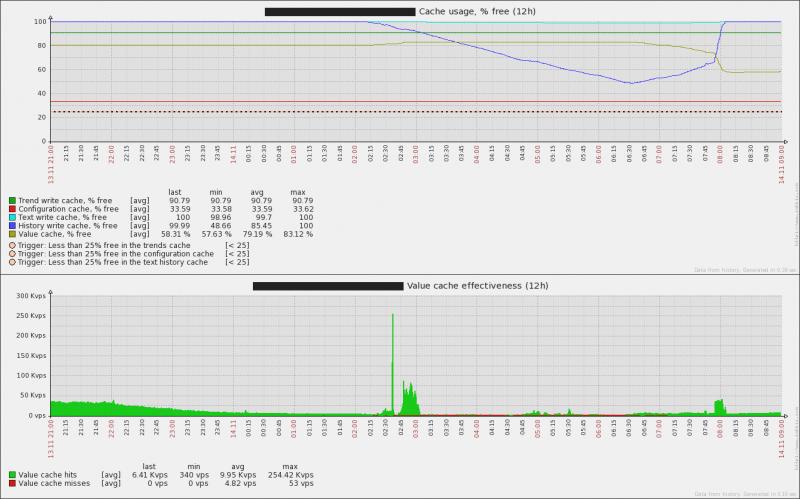Click the Text write cache min value "98.96"
The image size is (800, 499).
coord(221,217)
